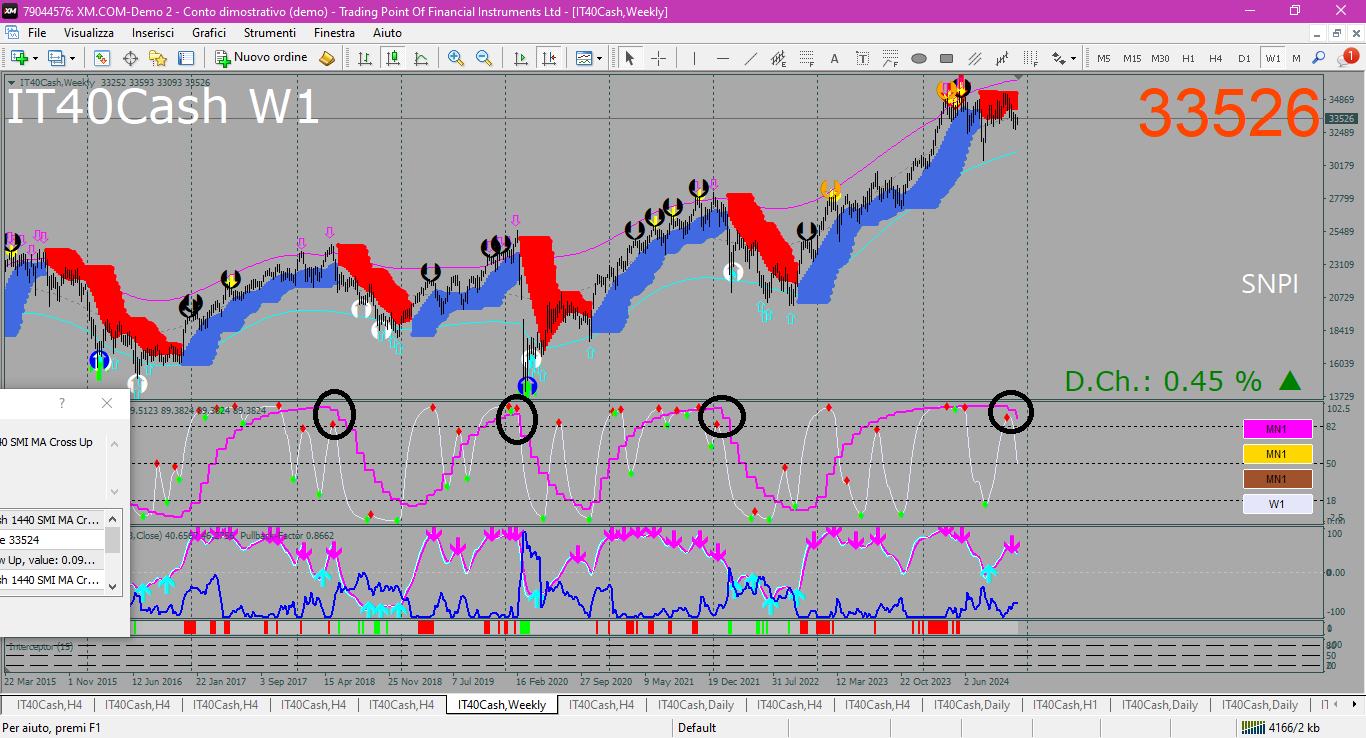Image resolution: width=1366 pixels, height=738 pixels.
Task: Open the File menu
Action: [x=37, y=33]
